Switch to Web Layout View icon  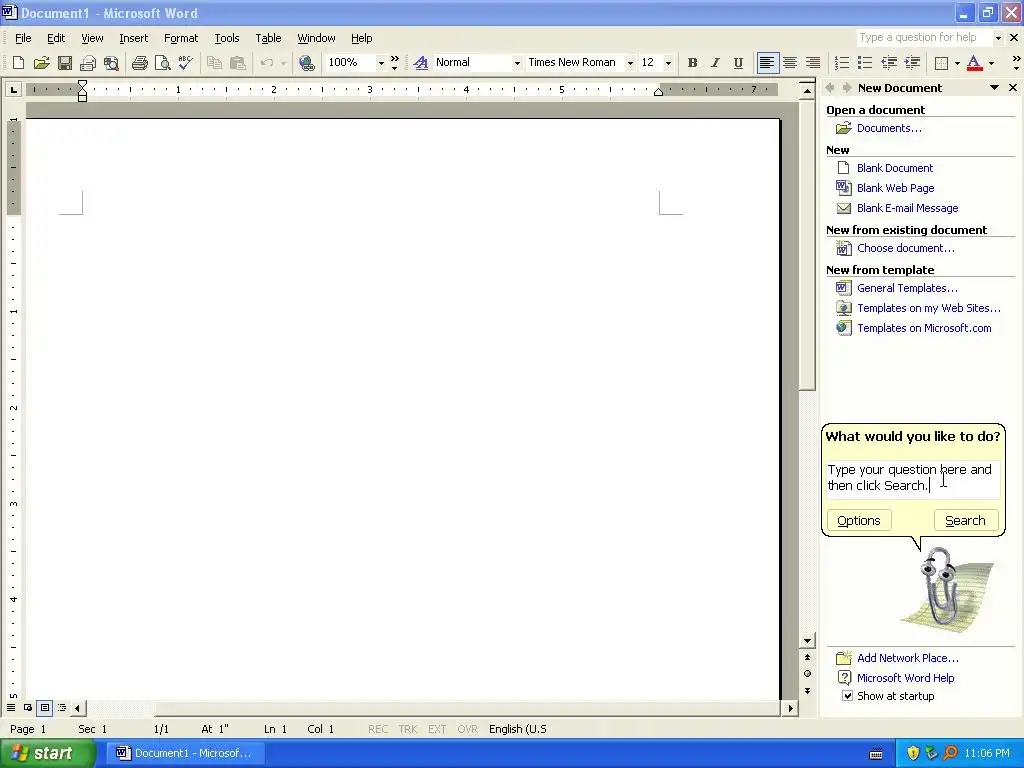28,708
